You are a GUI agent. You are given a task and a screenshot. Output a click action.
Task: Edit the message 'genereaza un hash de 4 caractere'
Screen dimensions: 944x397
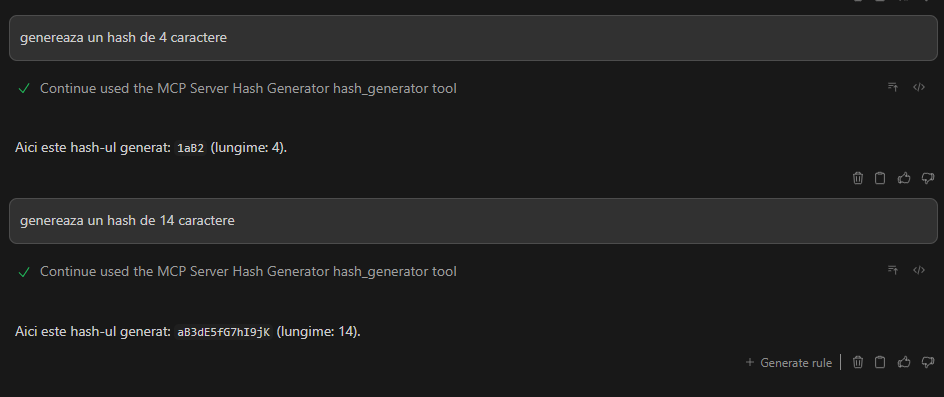(473, 38)
